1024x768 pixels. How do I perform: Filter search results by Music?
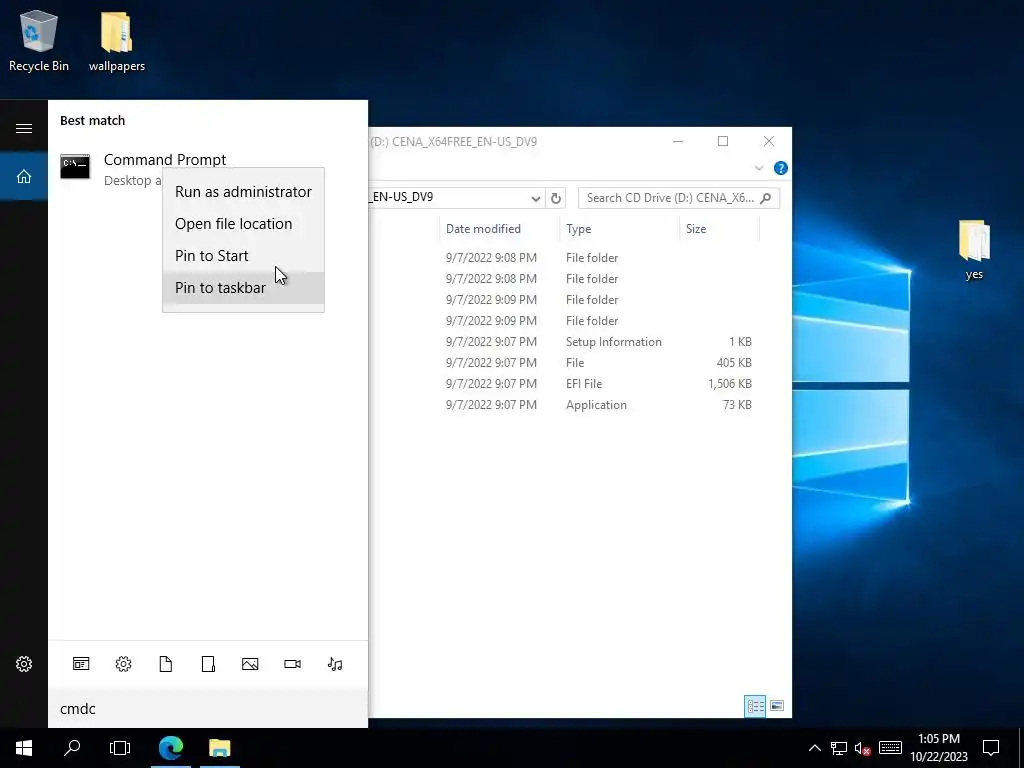(335, 664)
